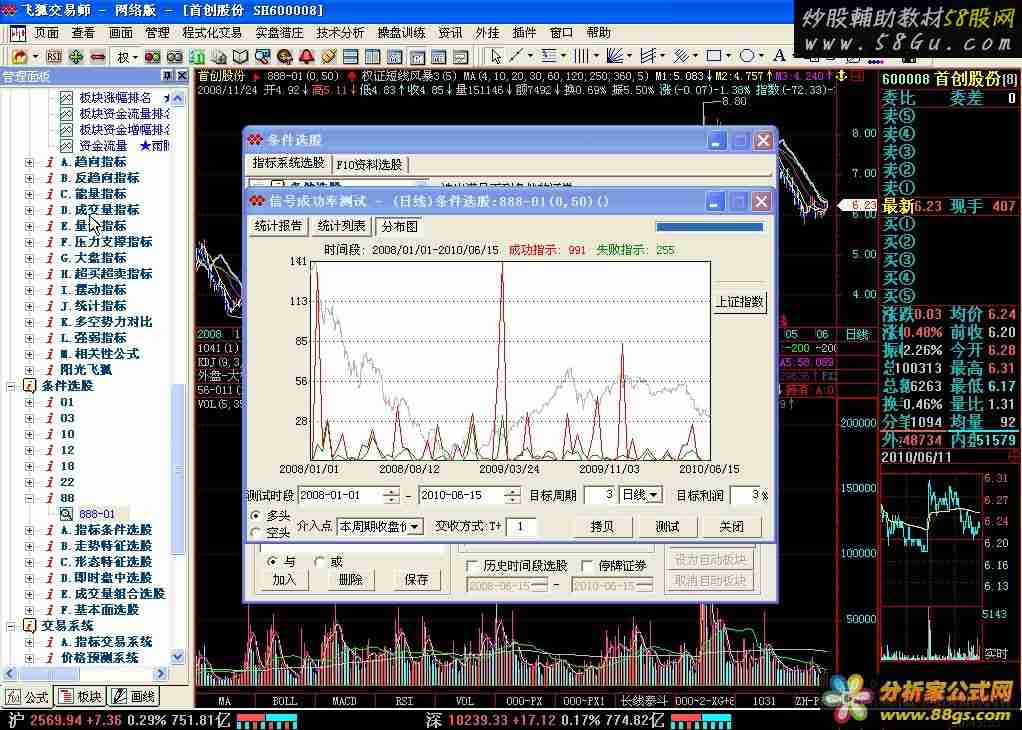
Task: Click the 上证指数 button
Action: (740, 302)
